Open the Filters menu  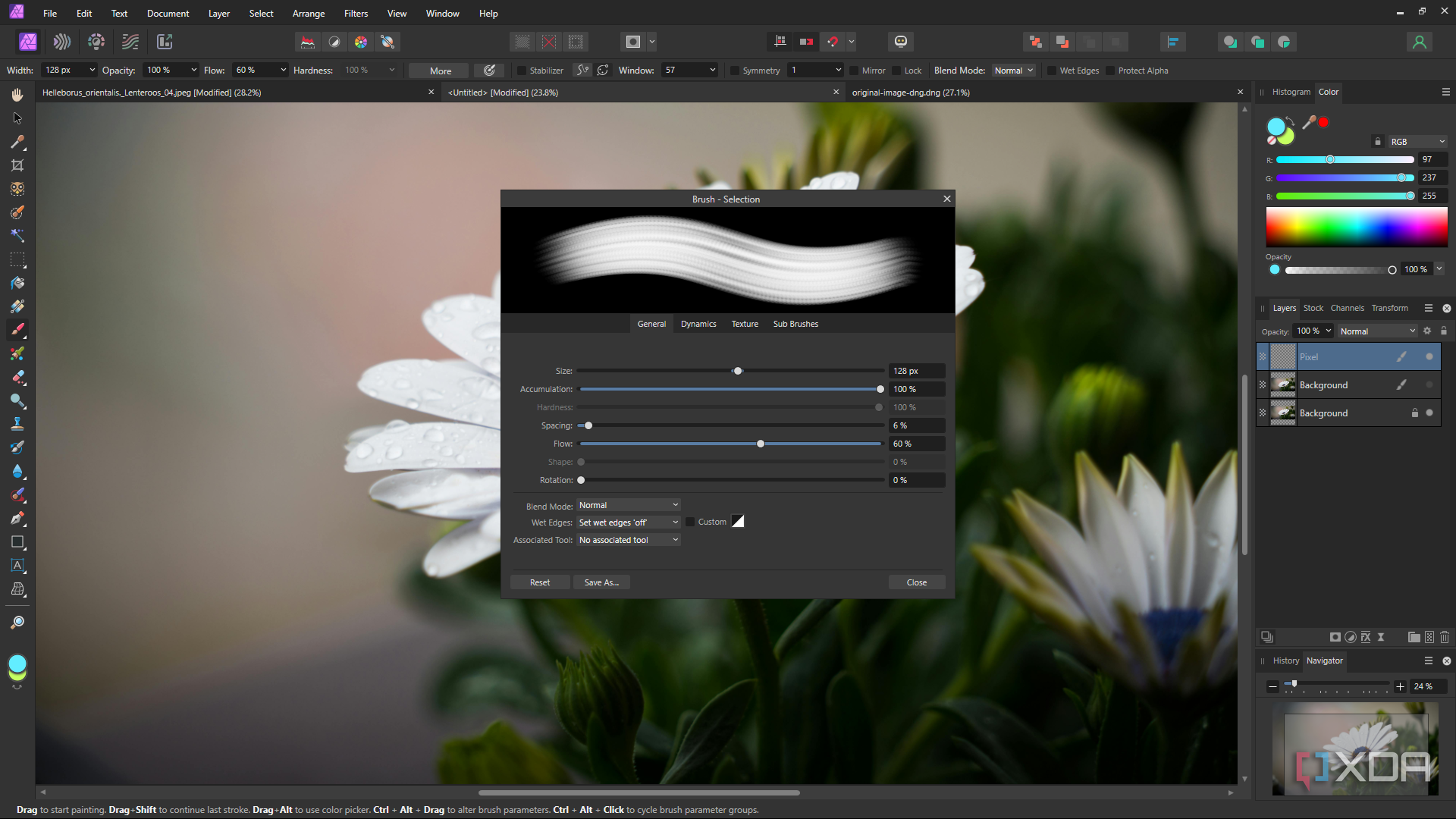356,14
